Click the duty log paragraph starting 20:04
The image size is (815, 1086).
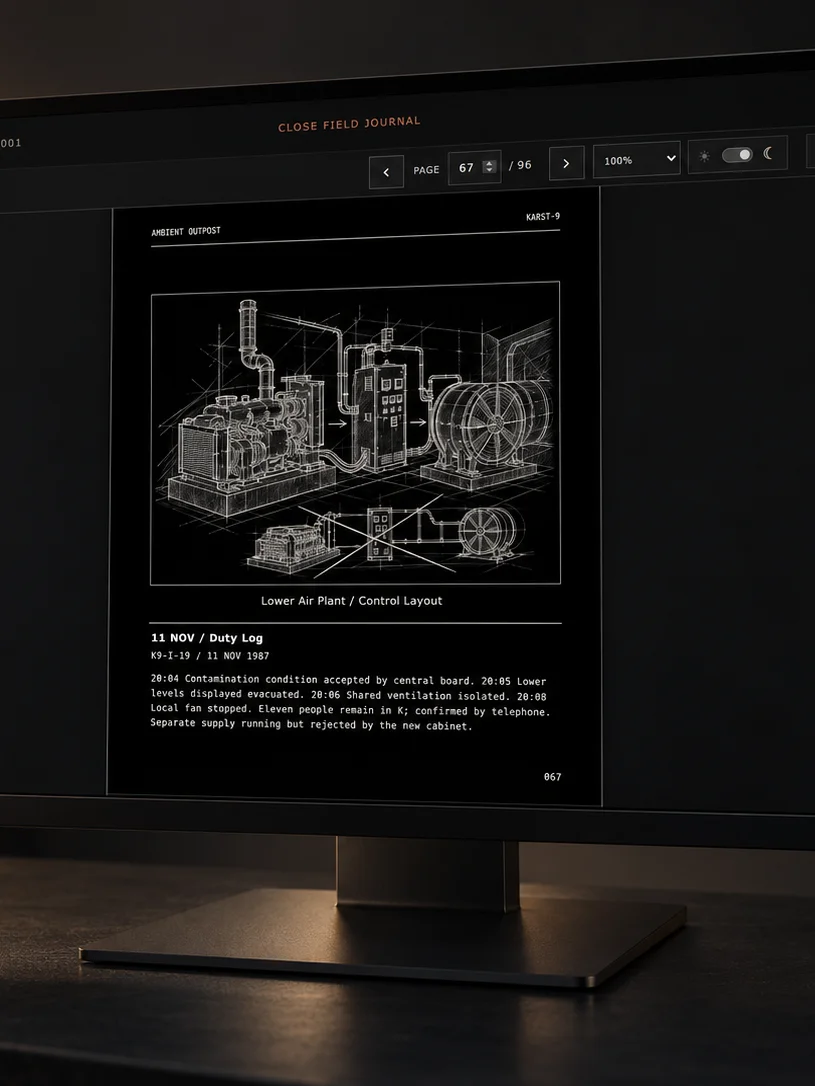[350, 702]
